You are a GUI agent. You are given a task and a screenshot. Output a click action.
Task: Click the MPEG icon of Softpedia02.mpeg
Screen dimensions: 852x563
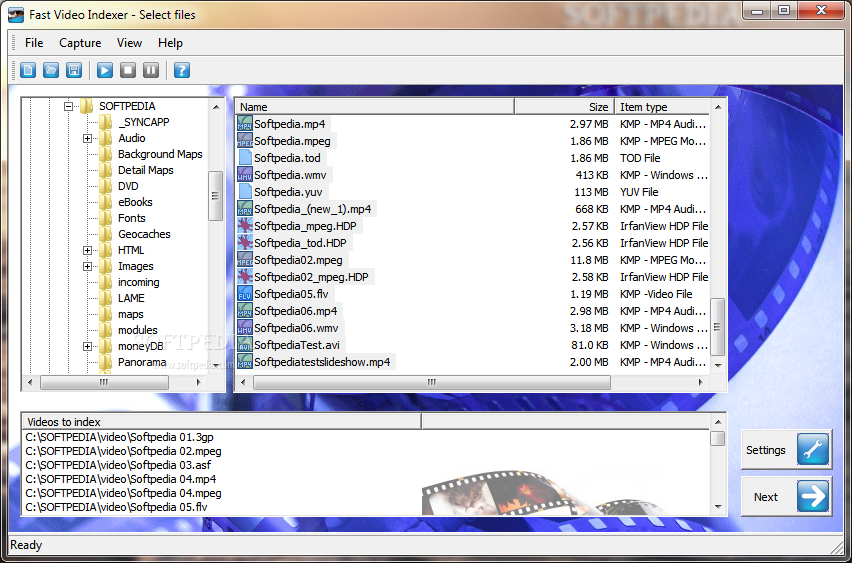click(245, 260)
